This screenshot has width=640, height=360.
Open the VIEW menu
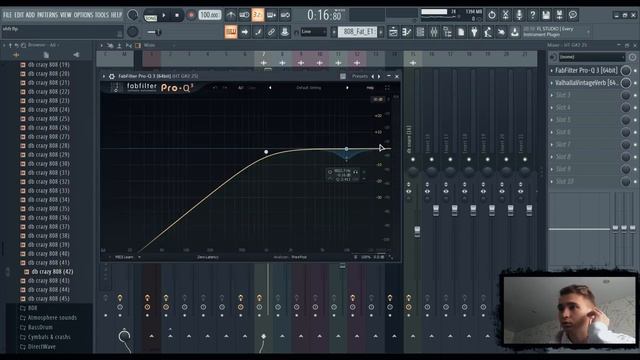tap(66, 15)
